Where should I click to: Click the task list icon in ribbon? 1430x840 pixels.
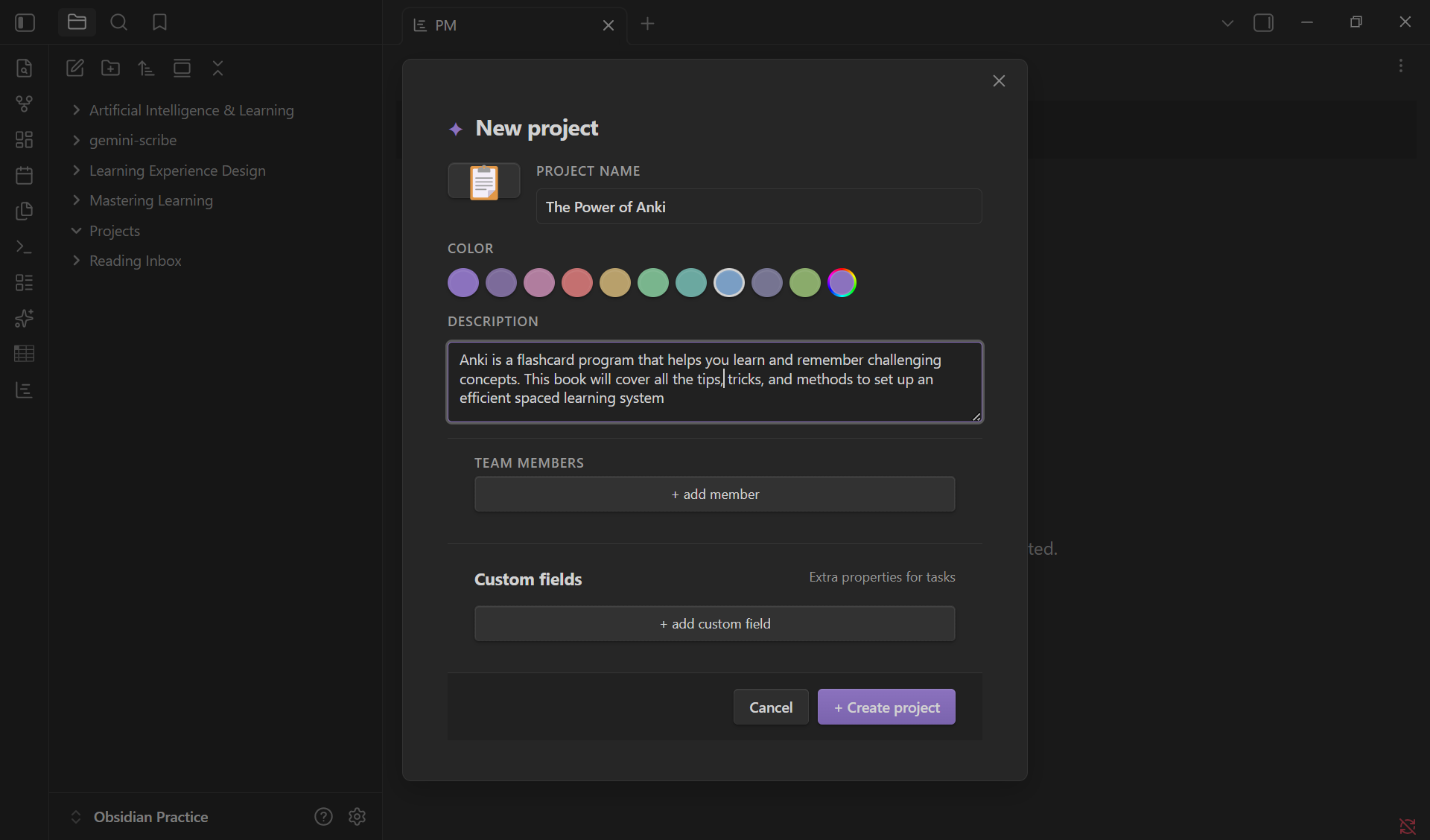pyautogui.click(x=25, y=282)
